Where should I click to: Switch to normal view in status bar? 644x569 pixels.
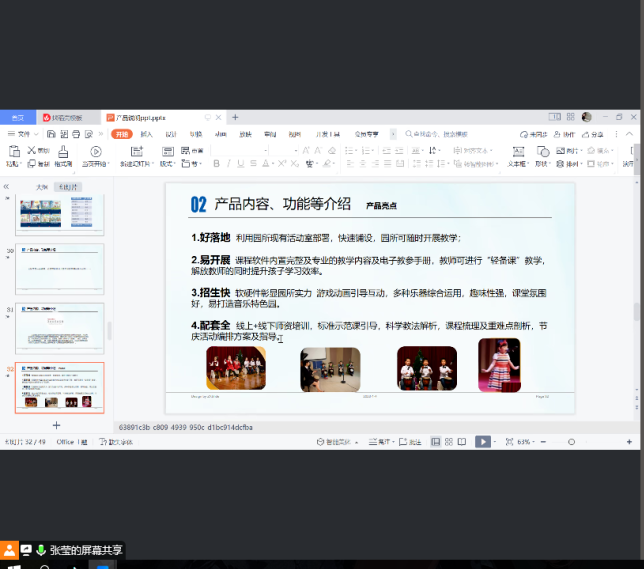(x=436, y=441)
